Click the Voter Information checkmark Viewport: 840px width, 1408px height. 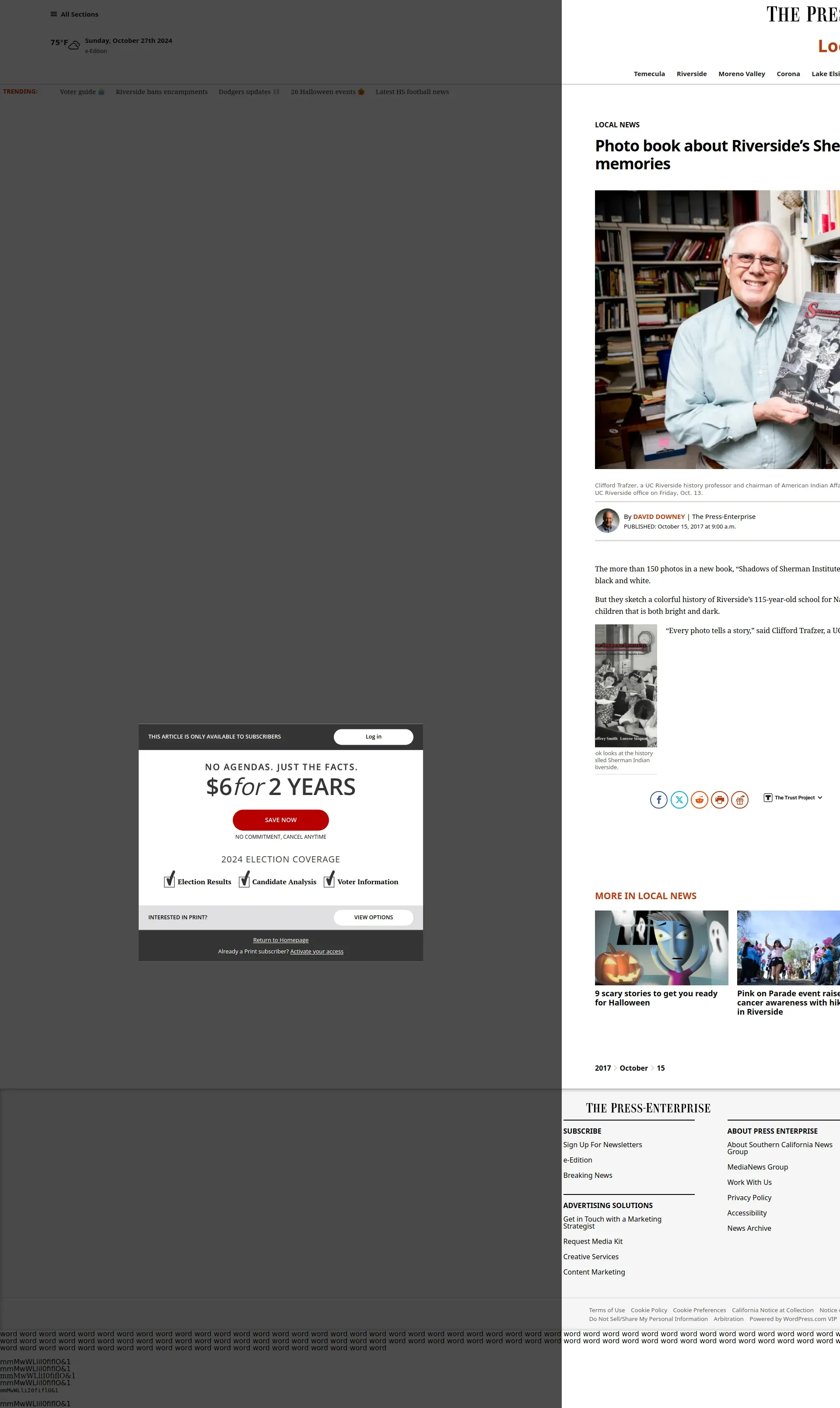[329, 880]
